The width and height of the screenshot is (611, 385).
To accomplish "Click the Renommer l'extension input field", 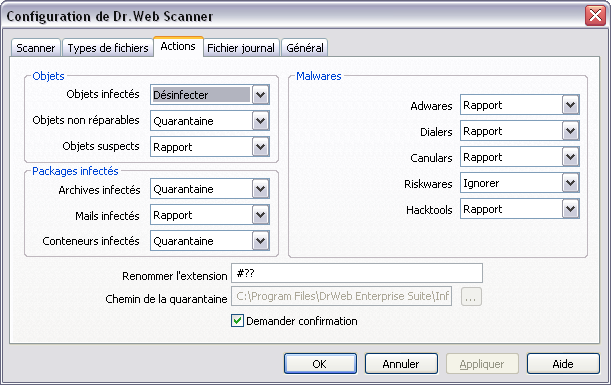I will coord(357,273).
